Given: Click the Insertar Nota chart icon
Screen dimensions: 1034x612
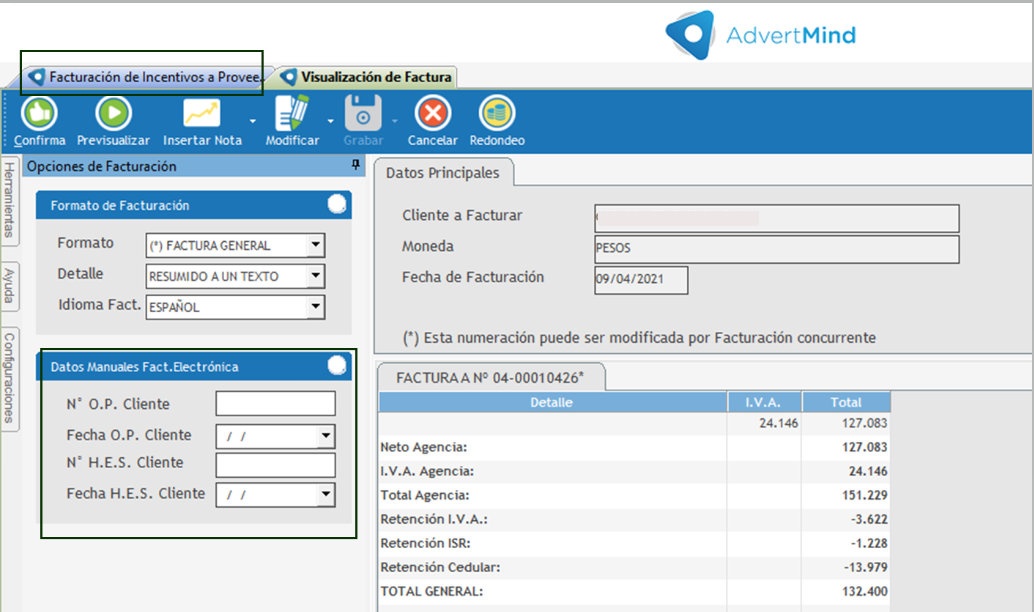Looking at the screenshot, I should [x=201, y=113].
